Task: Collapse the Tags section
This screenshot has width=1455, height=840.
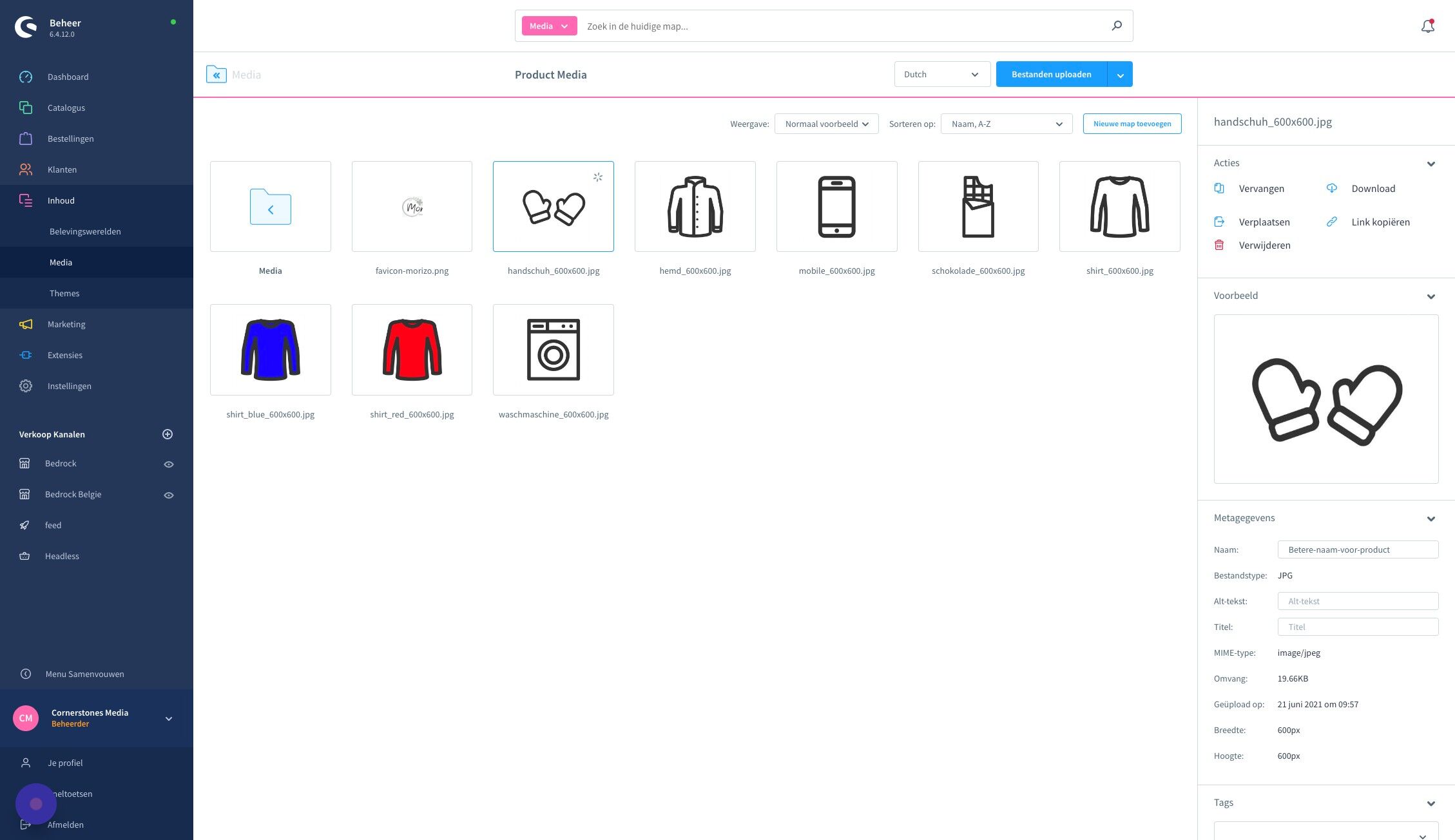Action: click(1431, 803)
